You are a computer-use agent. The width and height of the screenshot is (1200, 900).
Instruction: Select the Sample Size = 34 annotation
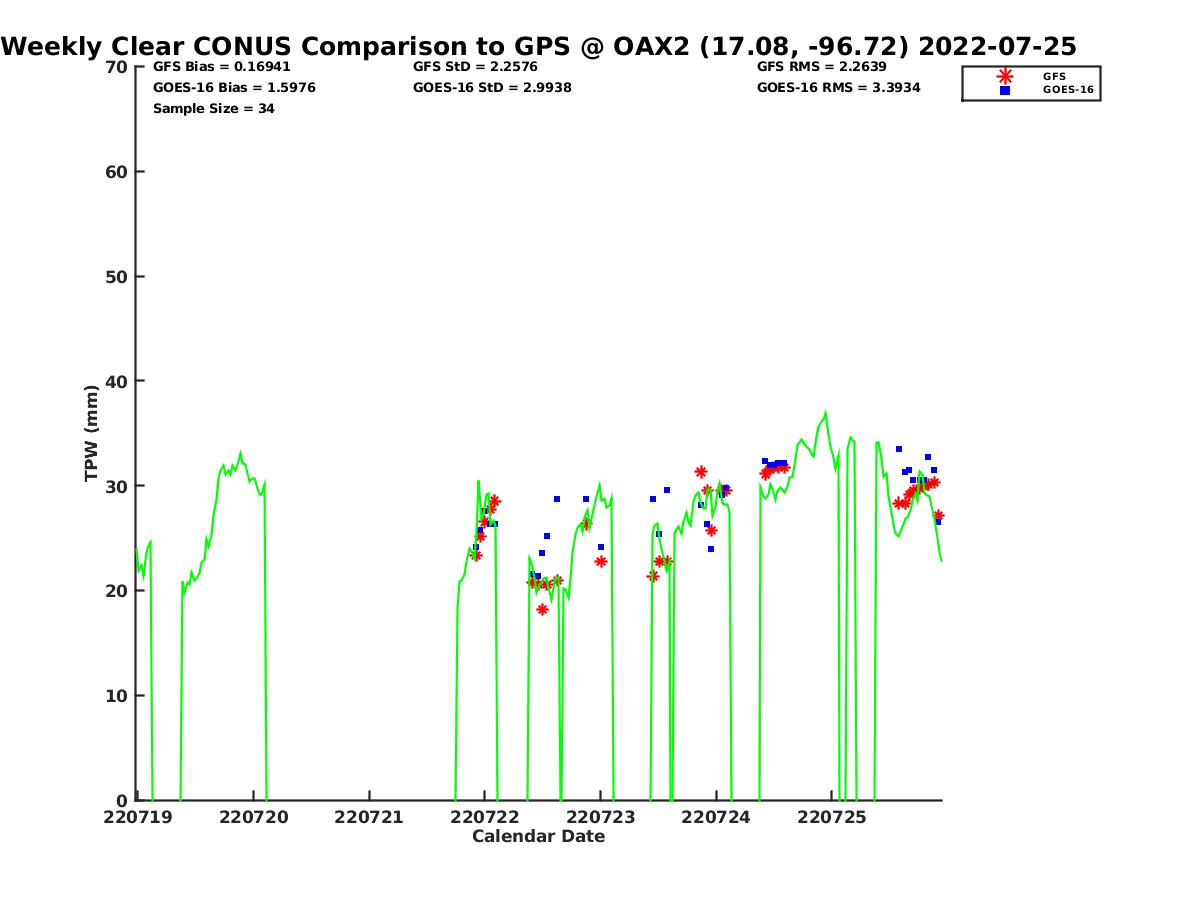click(213, 109)
